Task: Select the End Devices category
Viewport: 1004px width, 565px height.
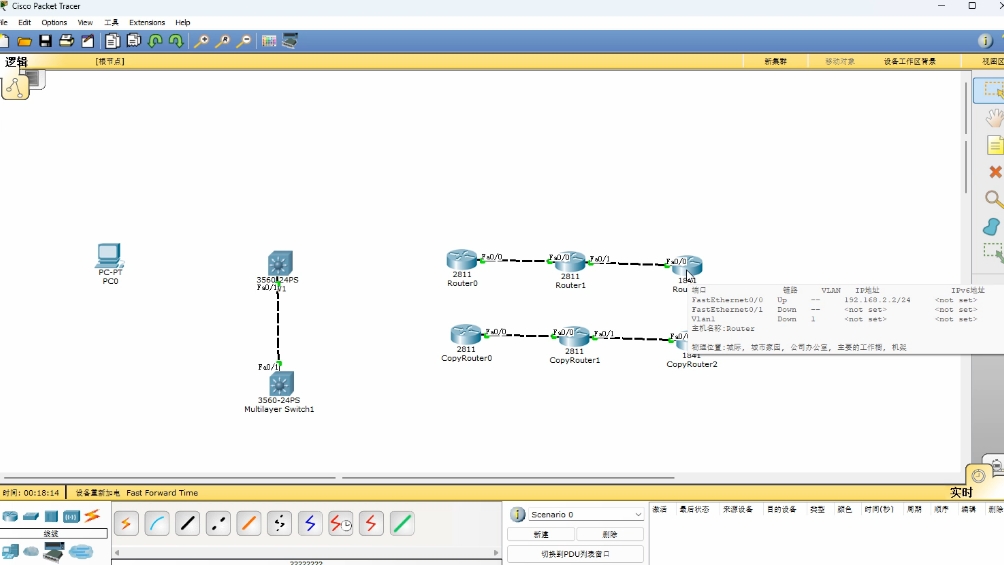Action: tap(10, 551)
